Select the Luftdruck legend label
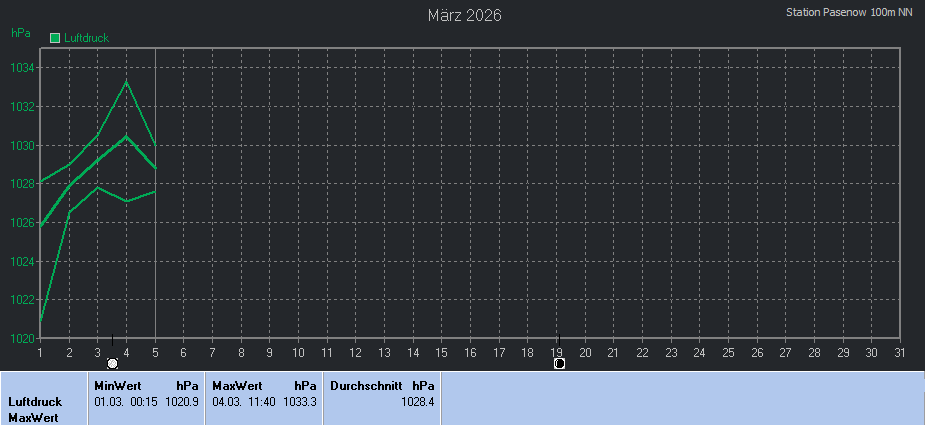Viewport: 925px width, 425px height. 85,38
